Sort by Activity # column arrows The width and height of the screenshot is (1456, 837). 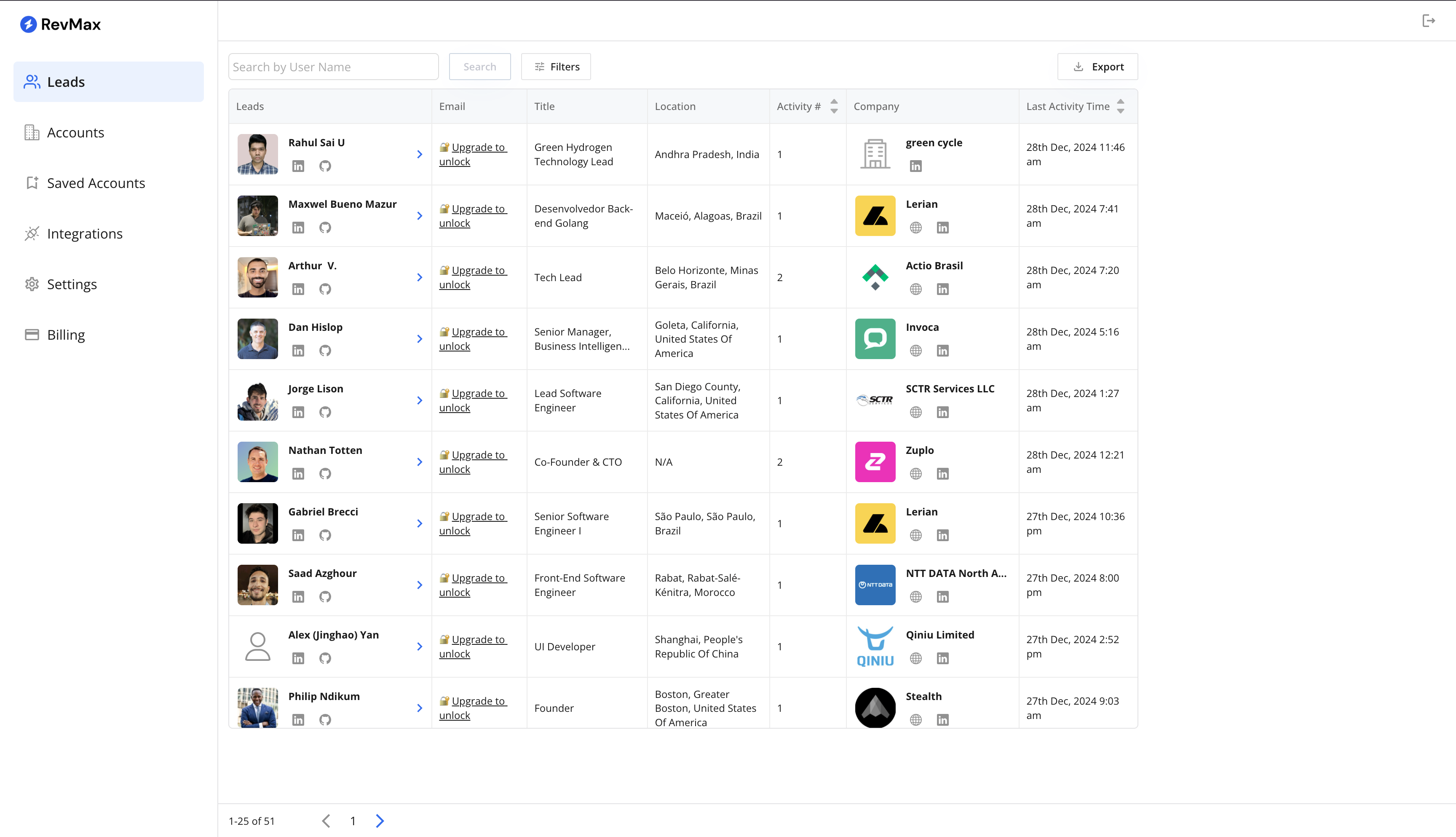(834, 106)
